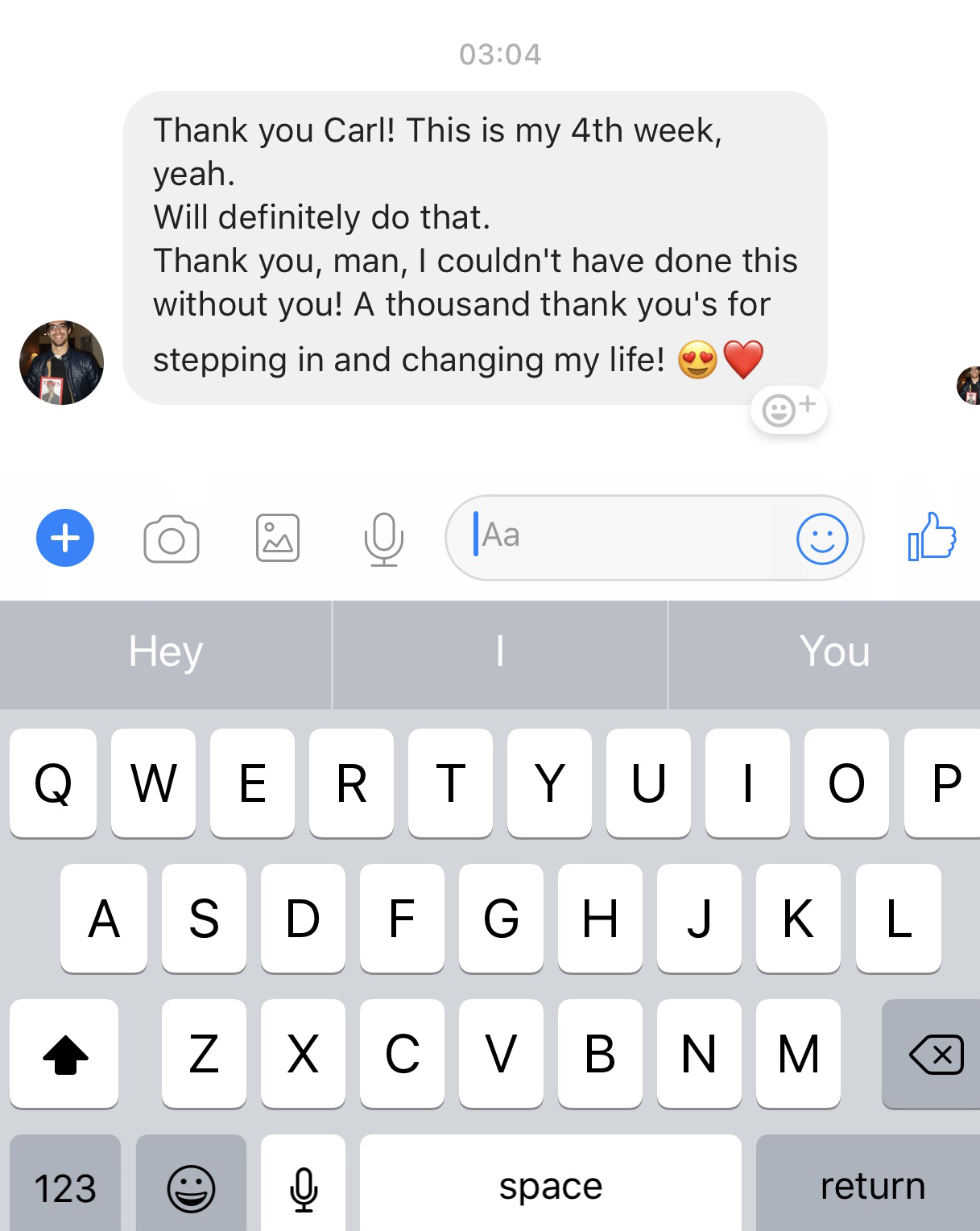
Task: Tap the backspace delete key
Action: (932, 1053)
